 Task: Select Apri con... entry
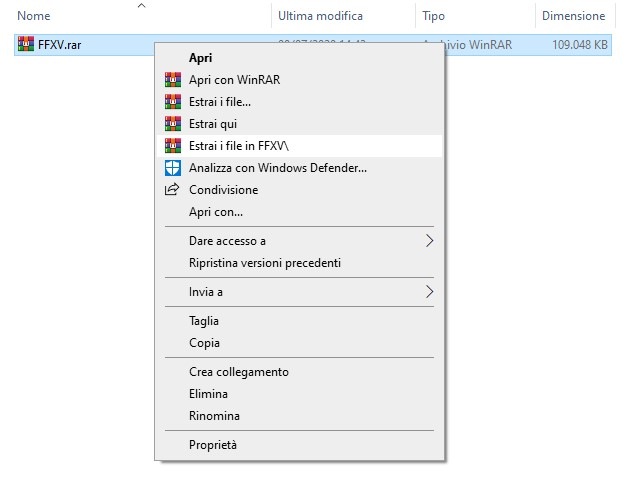(299, 212)
